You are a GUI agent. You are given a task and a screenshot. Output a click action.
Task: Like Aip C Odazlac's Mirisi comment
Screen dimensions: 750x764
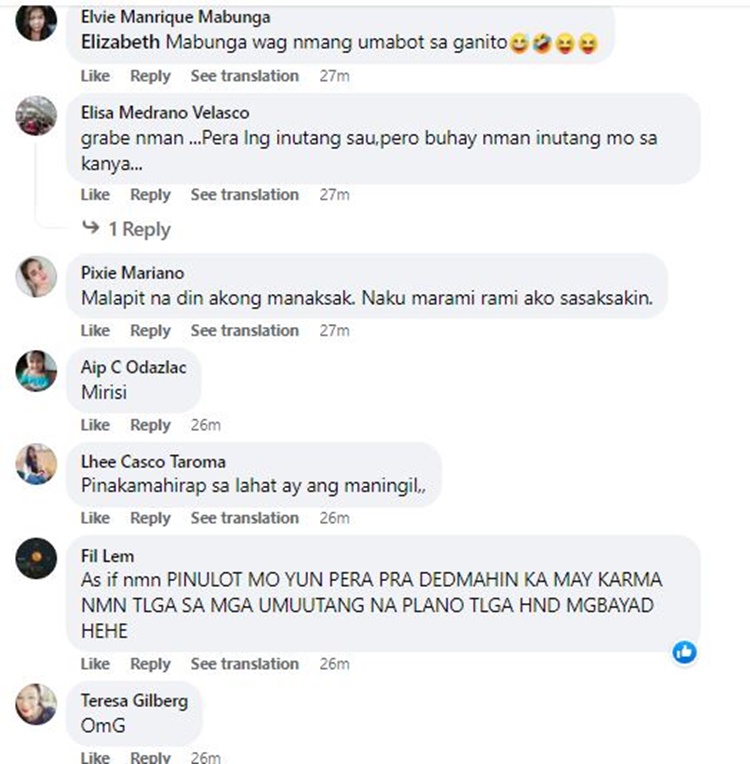tap(95, 425)
